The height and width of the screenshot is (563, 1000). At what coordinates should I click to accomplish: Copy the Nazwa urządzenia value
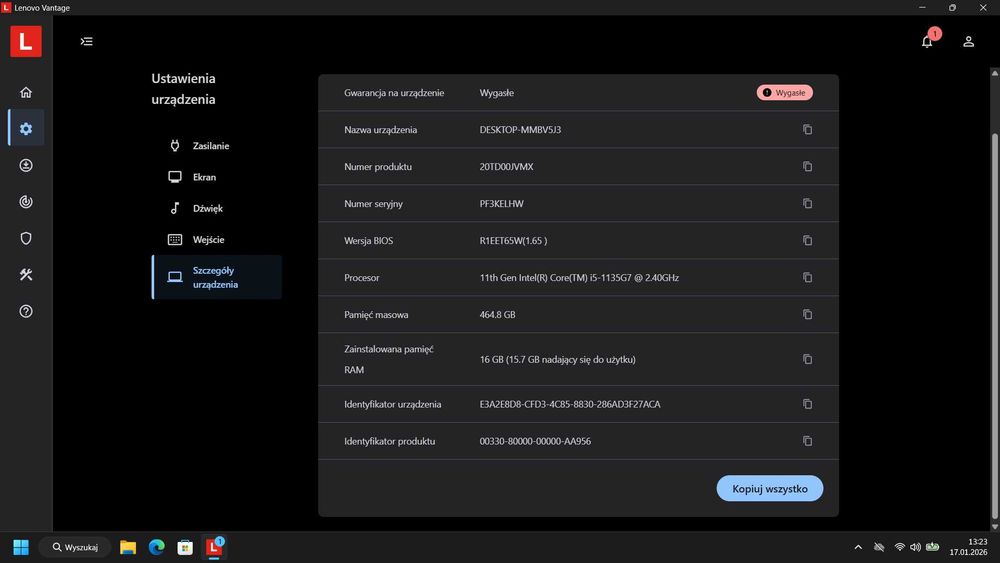(807, 129)
